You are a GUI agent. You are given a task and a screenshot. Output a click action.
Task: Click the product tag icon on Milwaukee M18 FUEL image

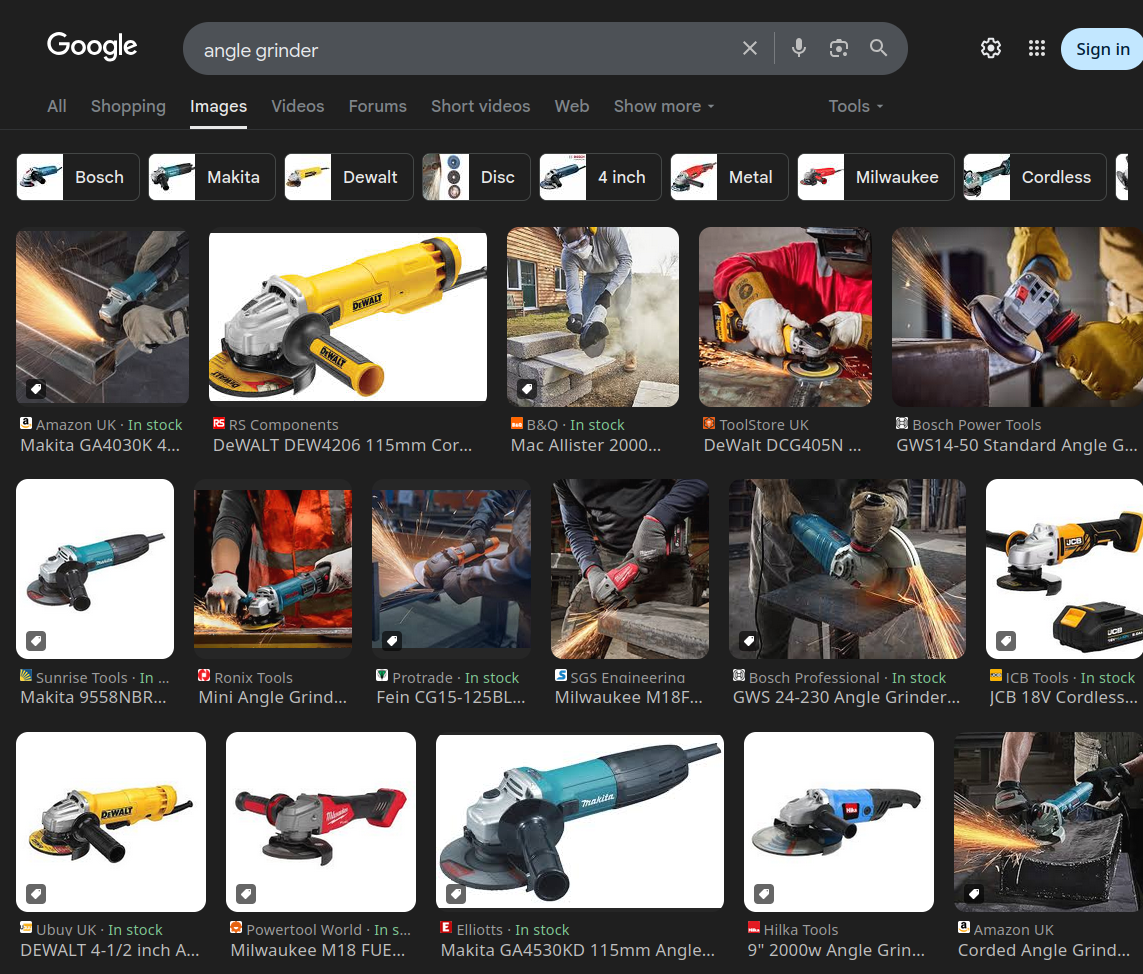(246, 893)
